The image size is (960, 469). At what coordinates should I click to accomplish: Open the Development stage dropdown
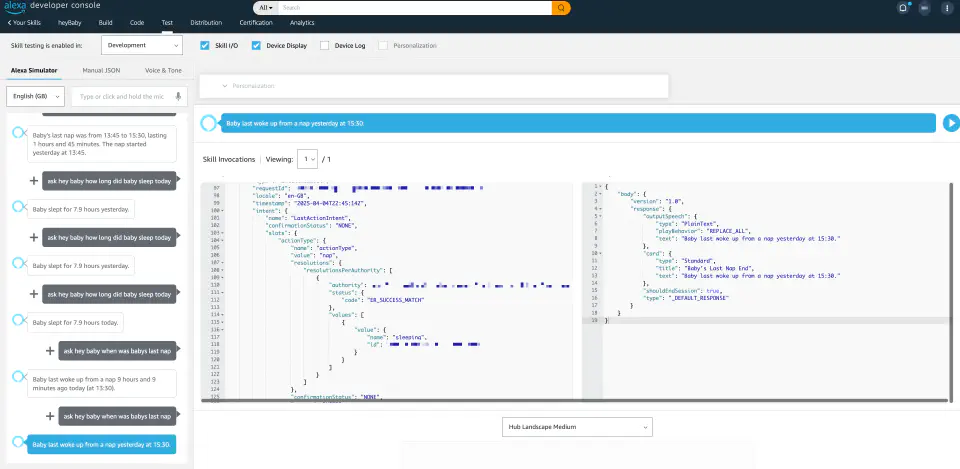coord(142,45)
